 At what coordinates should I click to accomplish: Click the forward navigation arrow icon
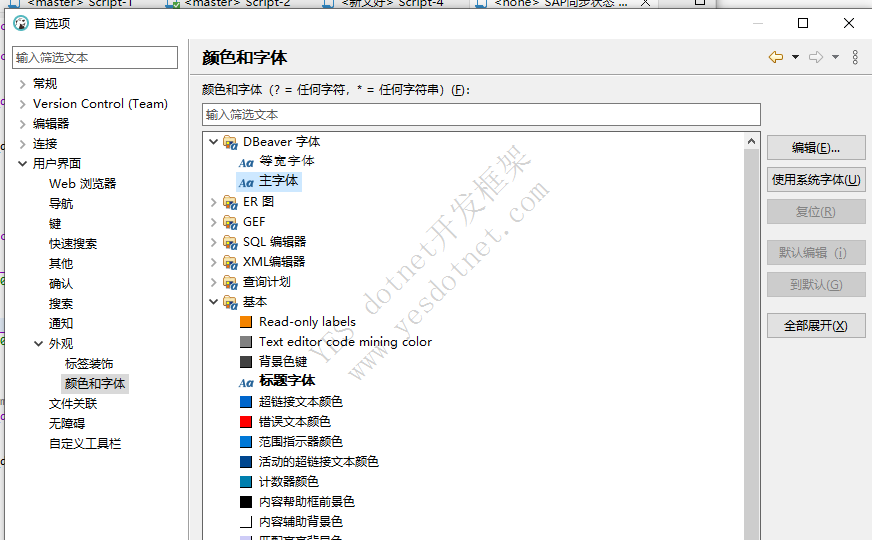point(816,57)
